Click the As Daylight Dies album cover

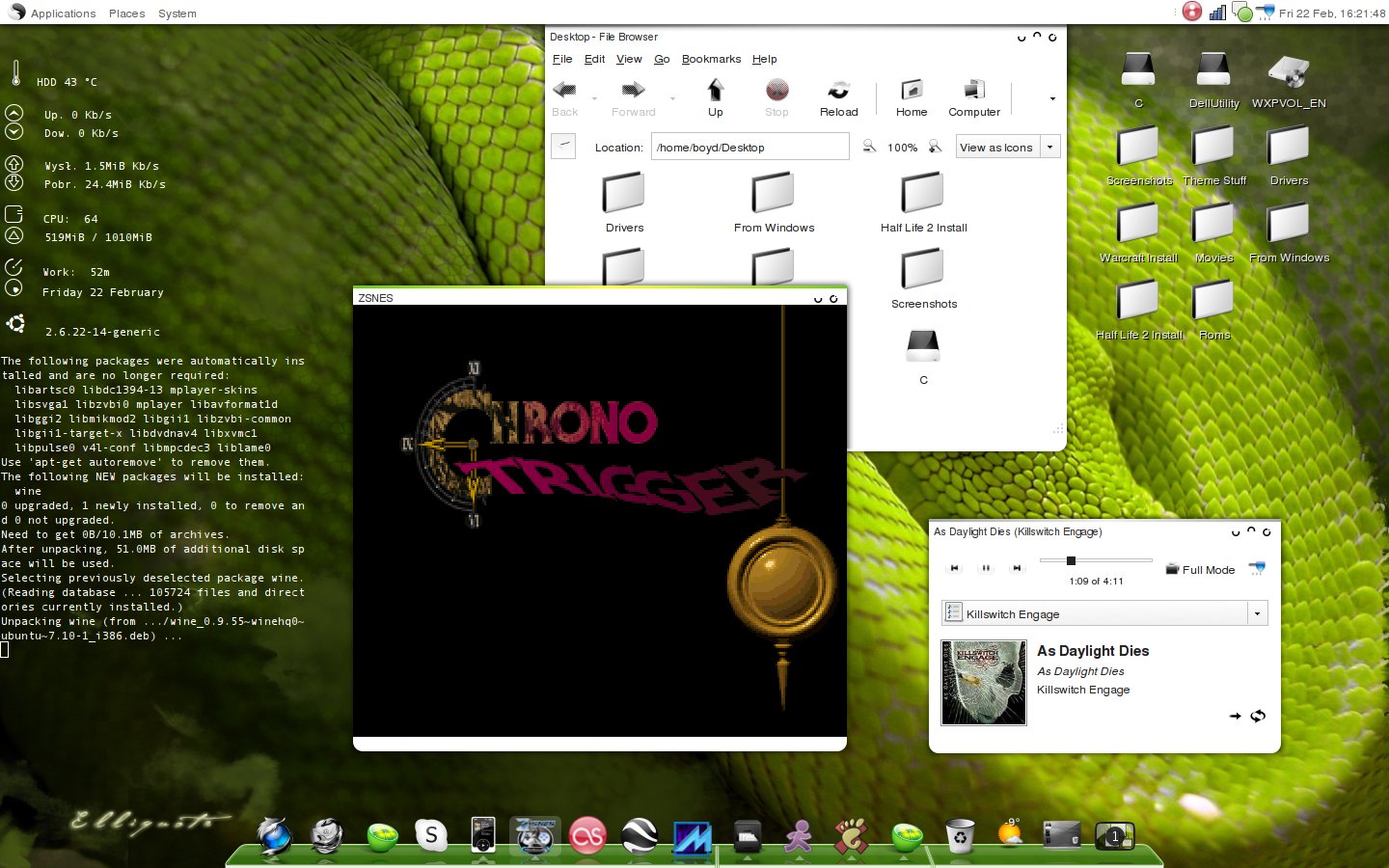pyautogui.click(x=984, y=683)
